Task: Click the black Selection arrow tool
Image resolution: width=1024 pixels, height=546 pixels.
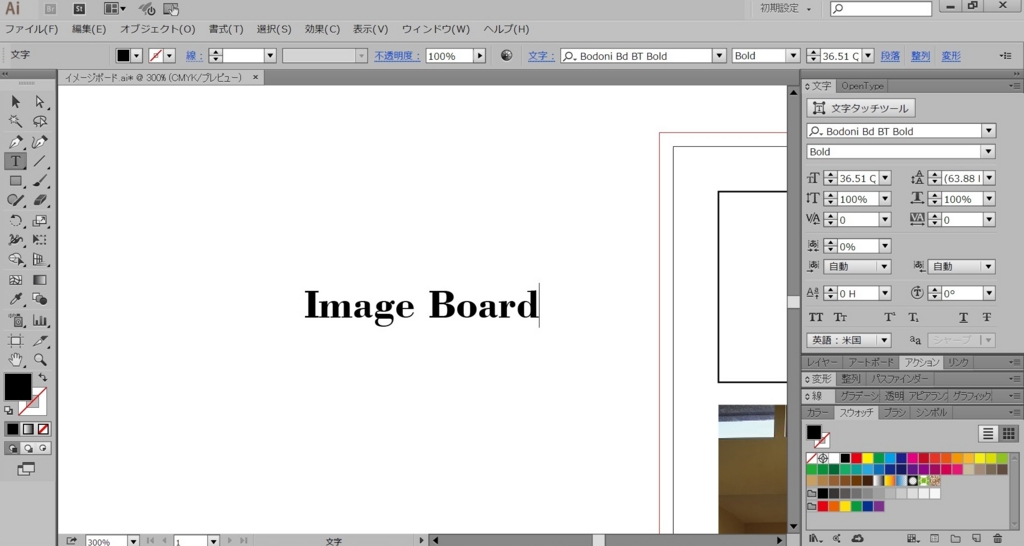Action: click(x=16, y=102)
